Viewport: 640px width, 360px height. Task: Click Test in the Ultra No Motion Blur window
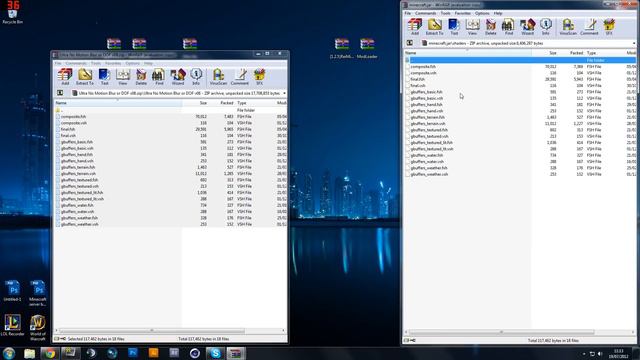104,77
